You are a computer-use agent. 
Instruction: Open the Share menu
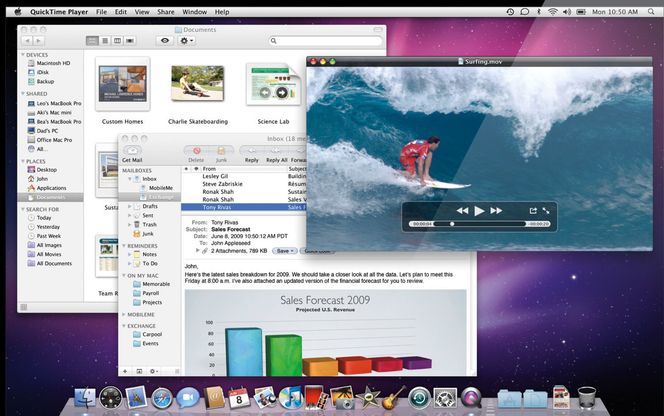166,12
